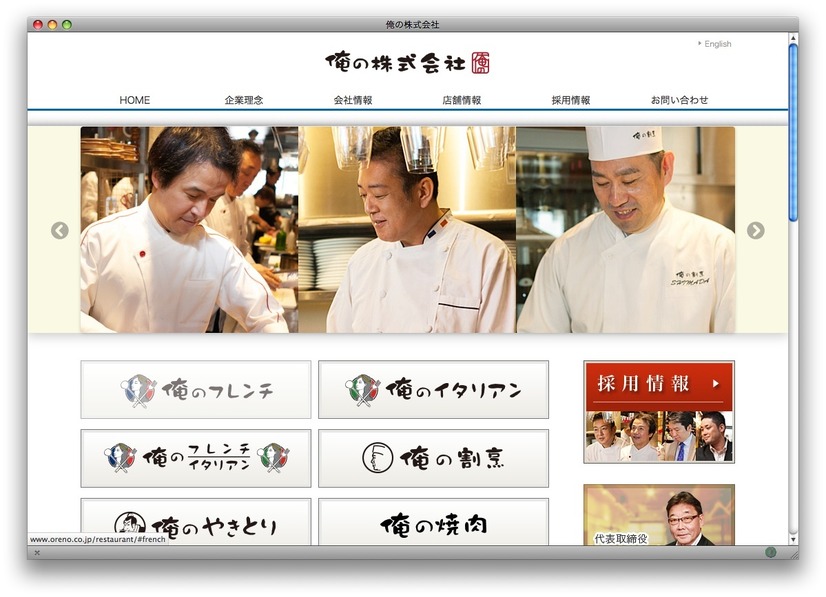Click the green status icon in bottom bar

point(770,552)
